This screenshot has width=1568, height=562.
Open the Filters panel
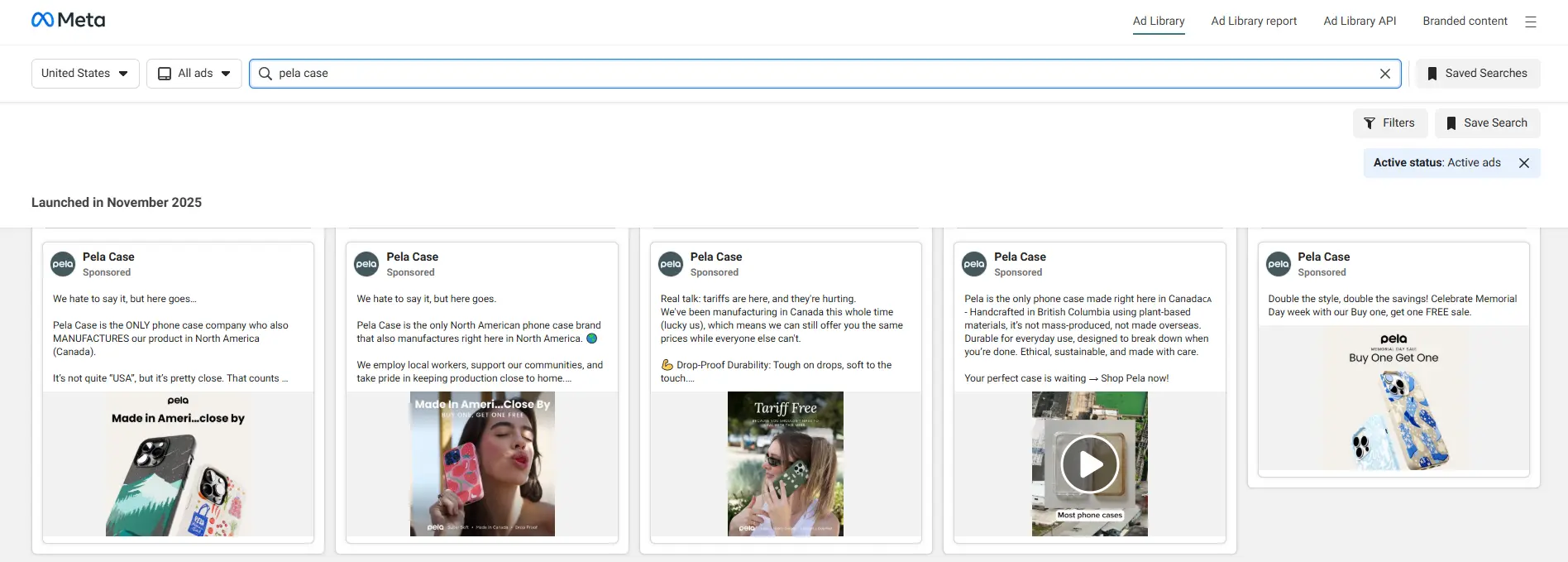pyautogui.click(x=1390, y=123)
